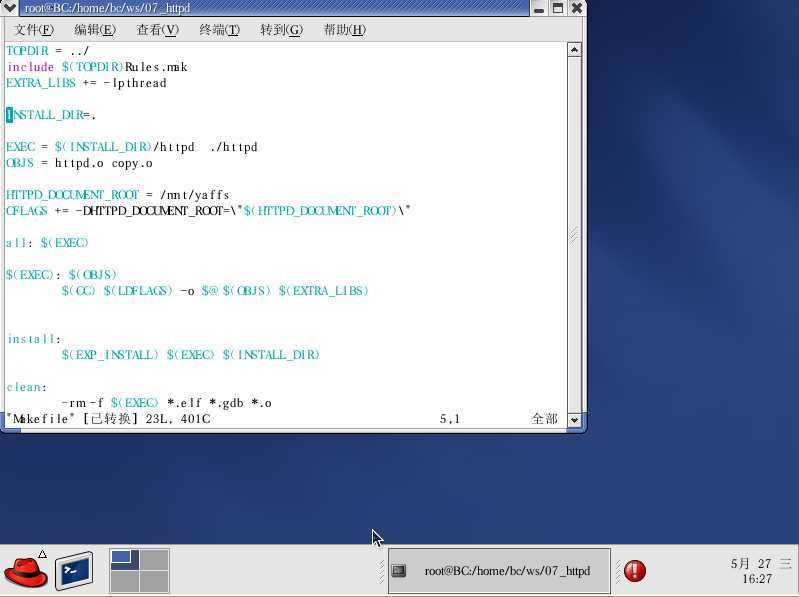
Task: Click the vertical scrollbar thumb
Action: (x=574, y=234)
